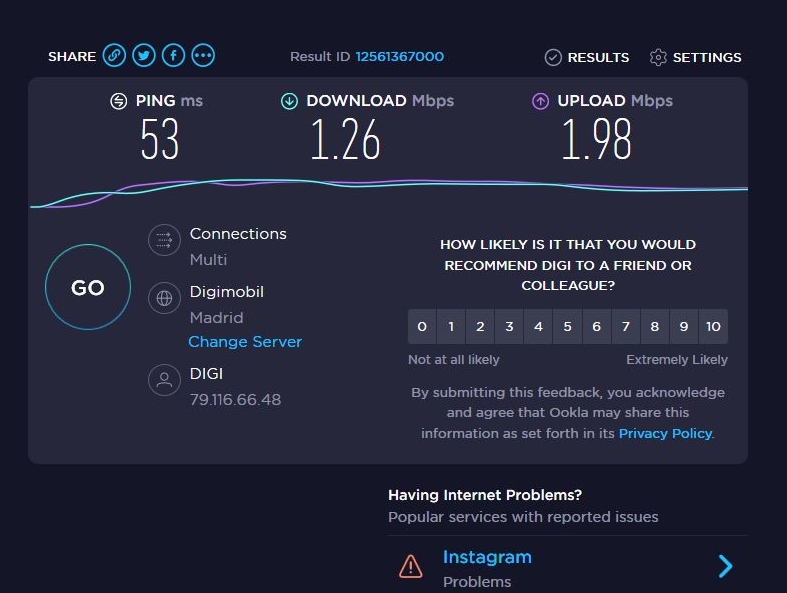Select rating 5 on recommendation scale
This screenshot has height=593, width=787.
567,327
